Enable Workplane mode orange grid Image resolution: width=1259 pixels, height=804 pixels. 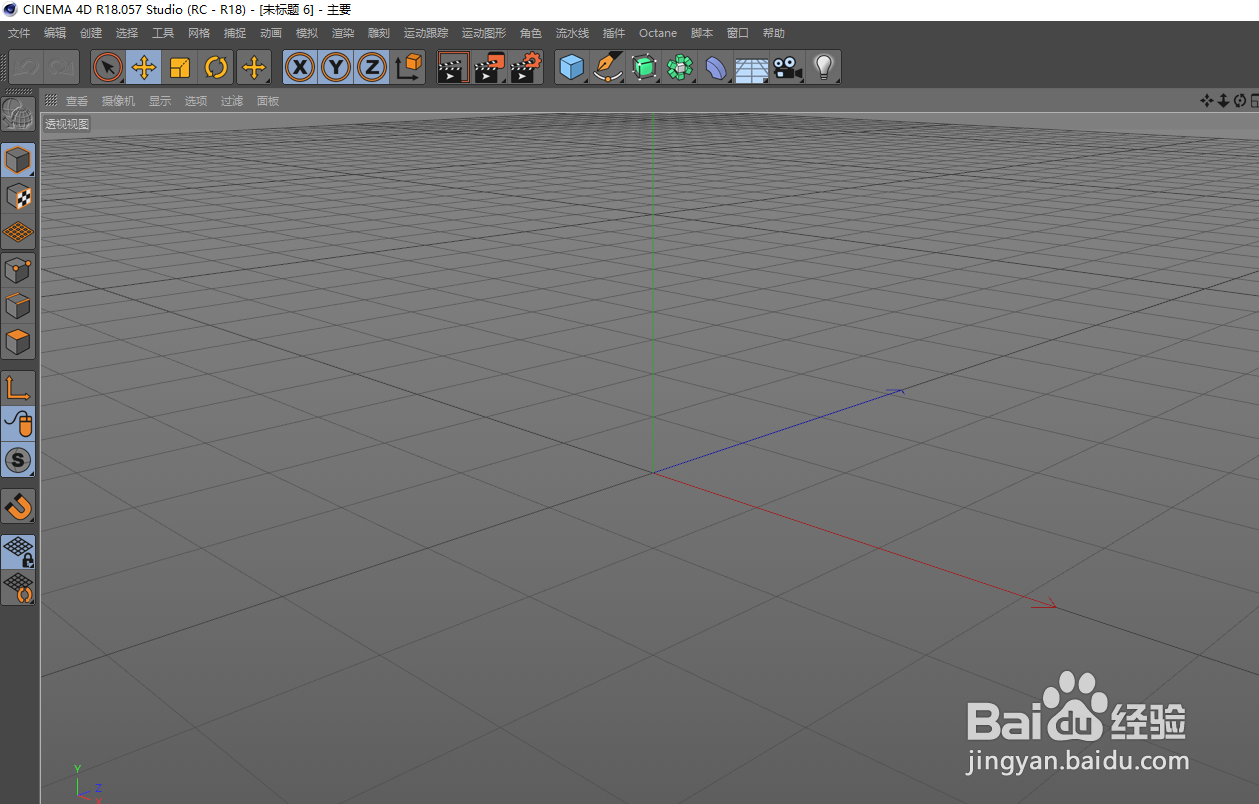point(18,232)
